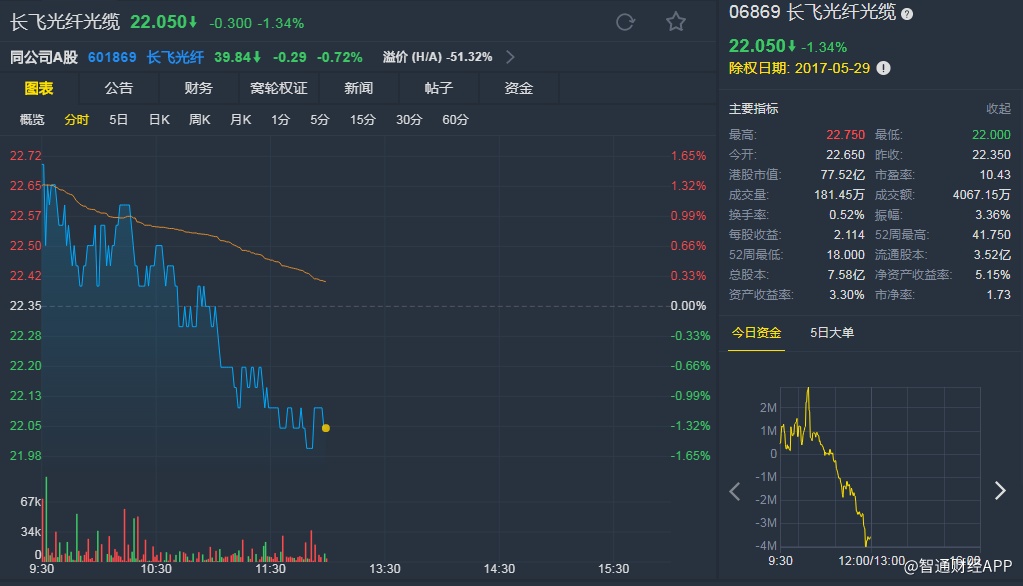The width and height of the screenshot is (1023, 586).
Task: Go to next chart with right arrow
Action: pos(999,491)
